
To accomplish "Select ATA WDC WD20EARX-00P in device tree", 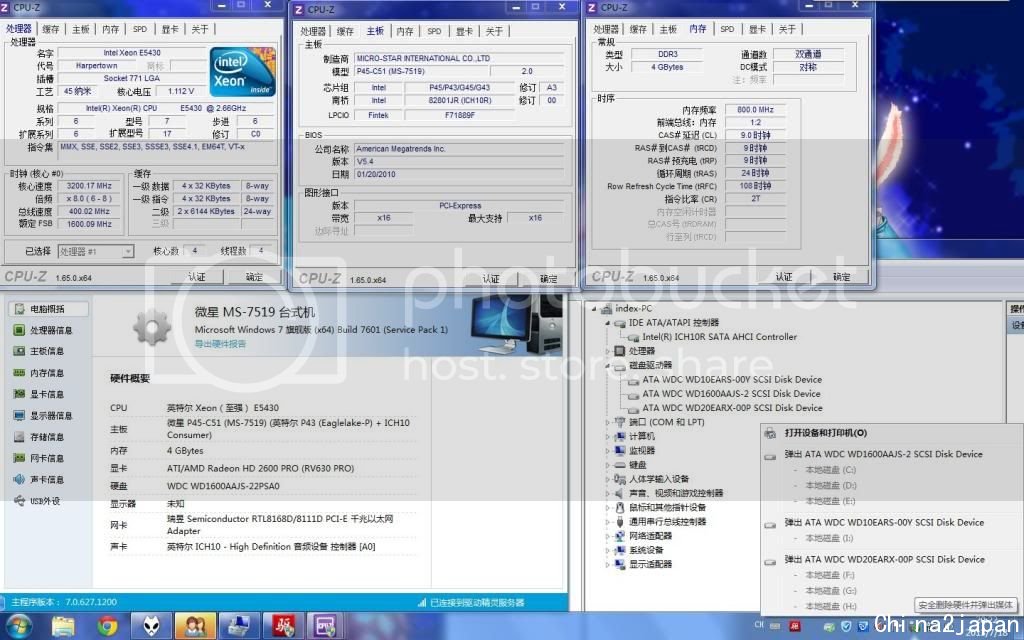I will (x=732, y=408).
